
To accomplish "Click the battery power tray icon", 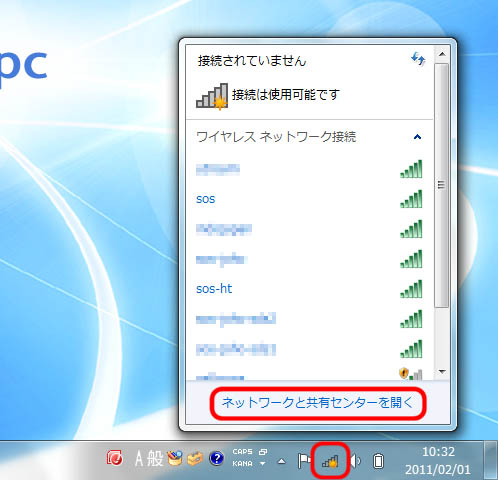I will point(378,461).
